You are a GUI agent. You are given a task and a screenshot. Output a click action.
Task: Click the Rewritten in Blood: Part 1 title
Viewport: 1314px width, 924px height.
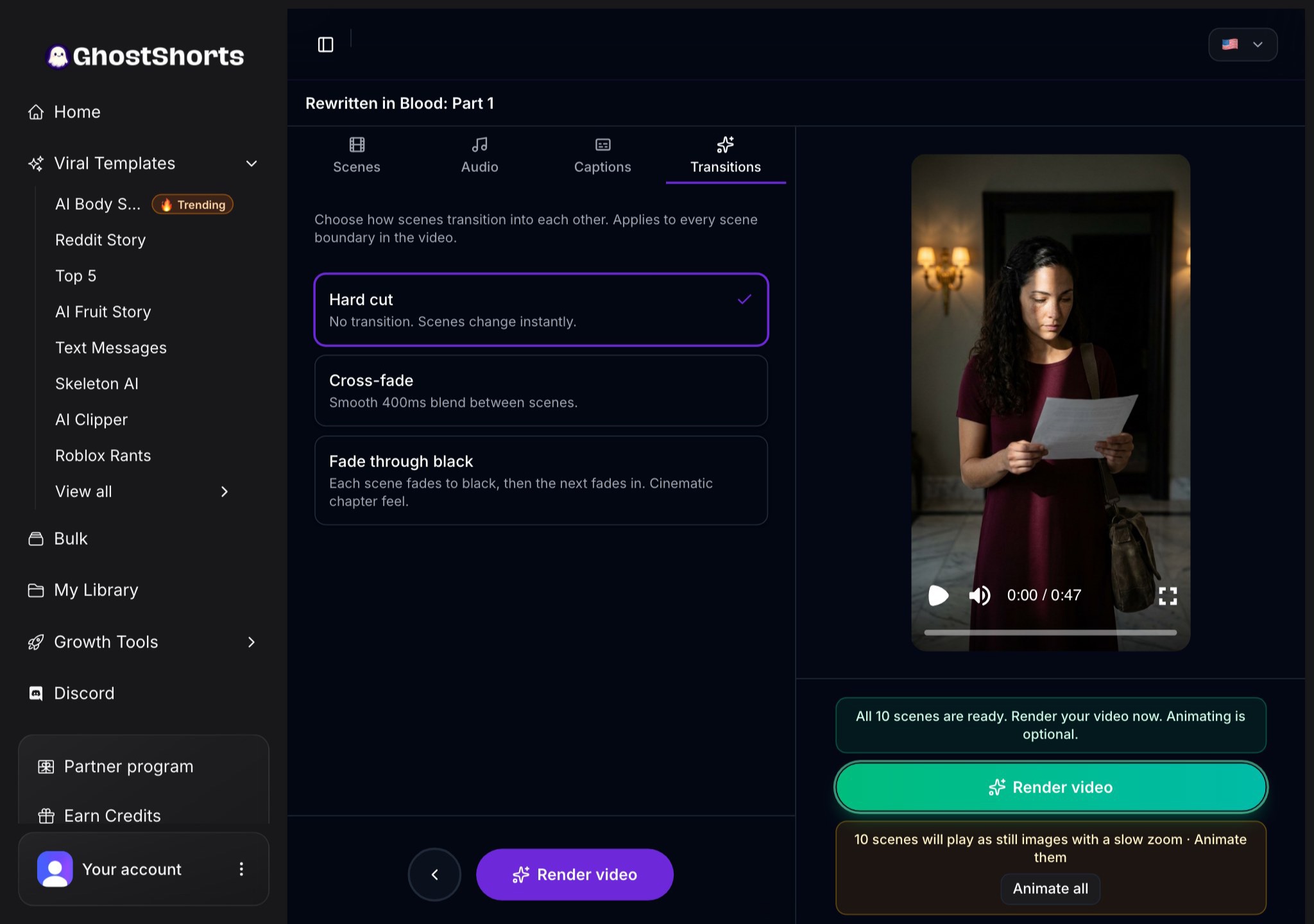400,103
